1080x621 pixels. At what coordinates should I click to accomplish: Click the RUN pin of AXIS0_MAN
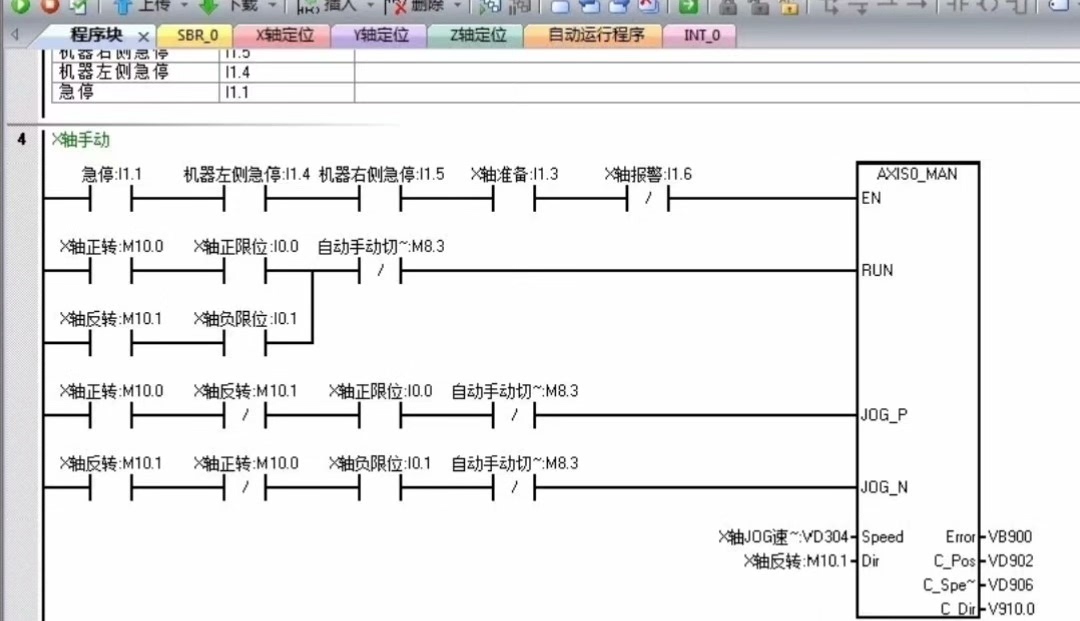pos(877,271)
